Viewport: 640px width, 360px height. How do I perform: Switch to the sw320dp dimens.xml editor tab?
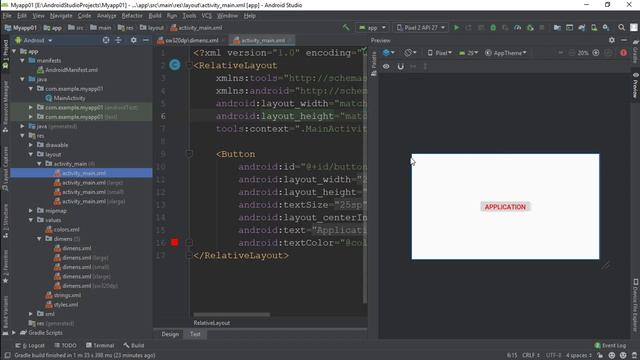point(191,40)
